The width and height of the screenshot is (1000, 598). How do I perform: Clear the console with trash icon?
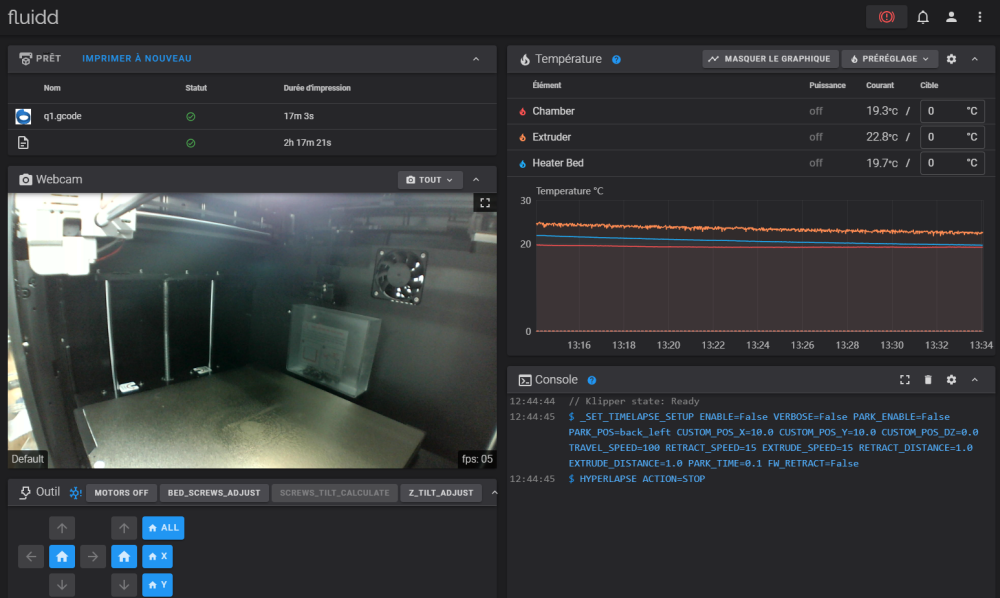click(928, 380)
